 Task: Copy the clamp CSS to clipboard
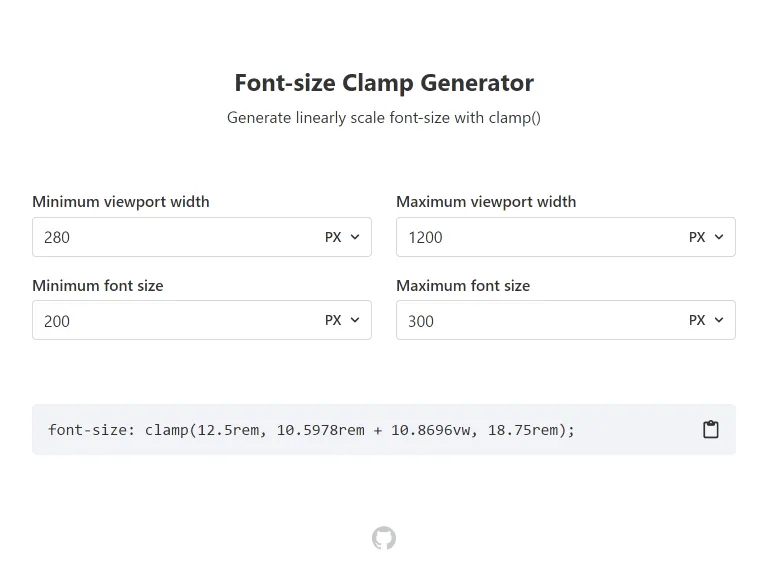pos(711,429)
